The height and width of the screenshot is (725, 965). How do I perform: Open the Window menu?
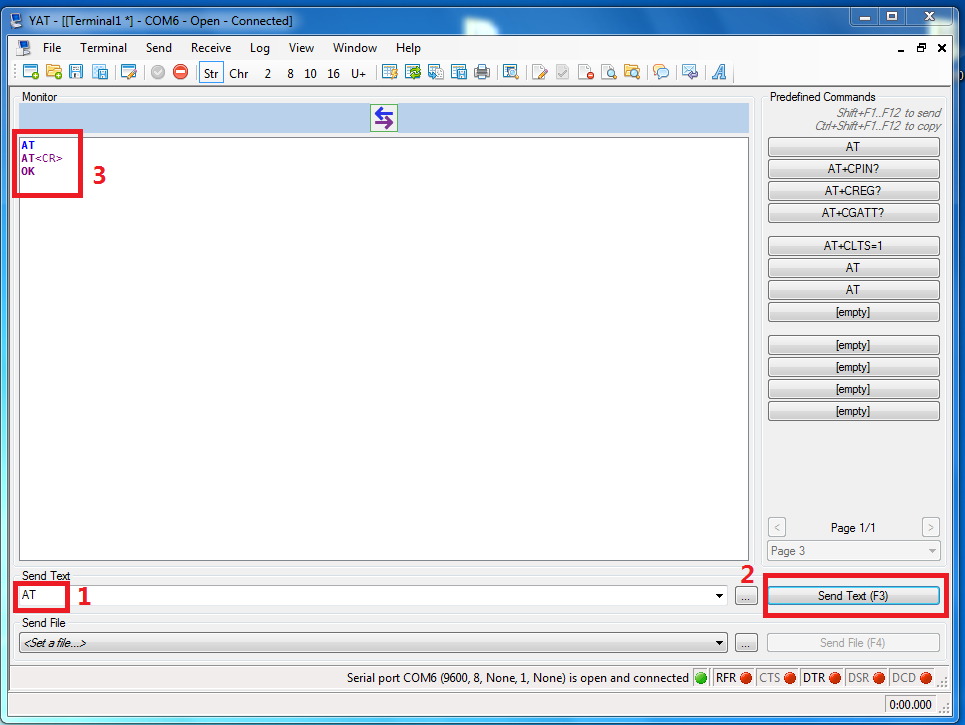click(354, 47)
